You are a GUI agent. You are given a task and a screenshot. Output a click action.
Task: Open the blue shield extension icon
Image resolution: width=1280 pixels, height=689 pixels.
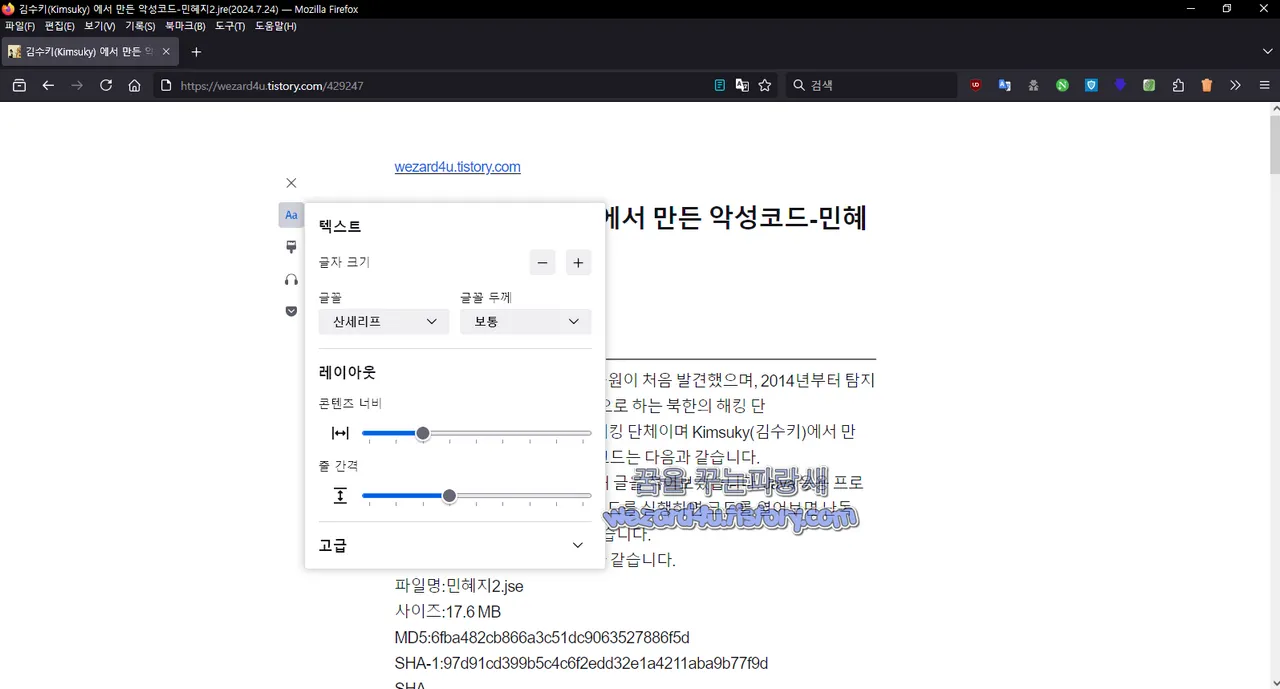click(1091, 86)
